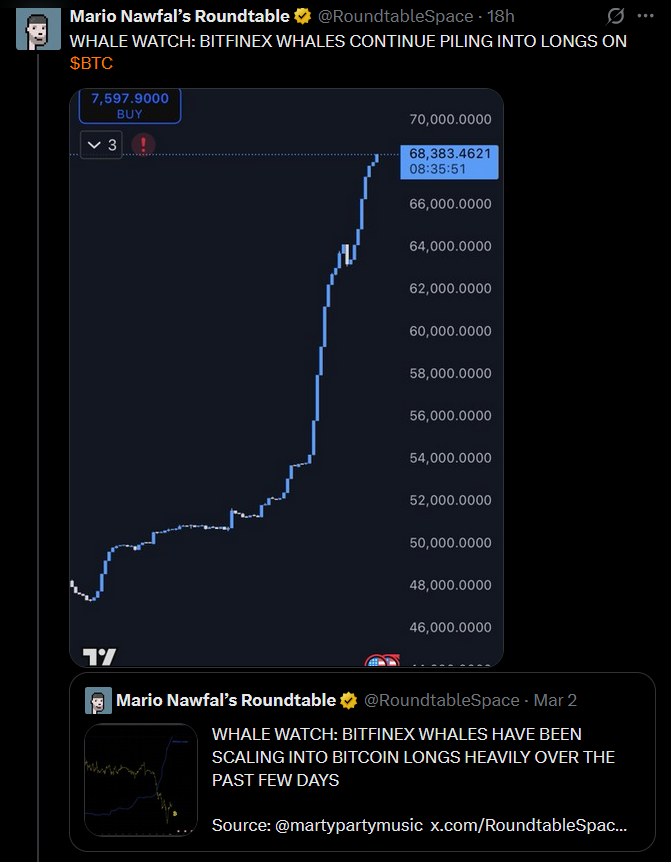
Task: Click the 68,383.4621 current price label
Action: 450,162
